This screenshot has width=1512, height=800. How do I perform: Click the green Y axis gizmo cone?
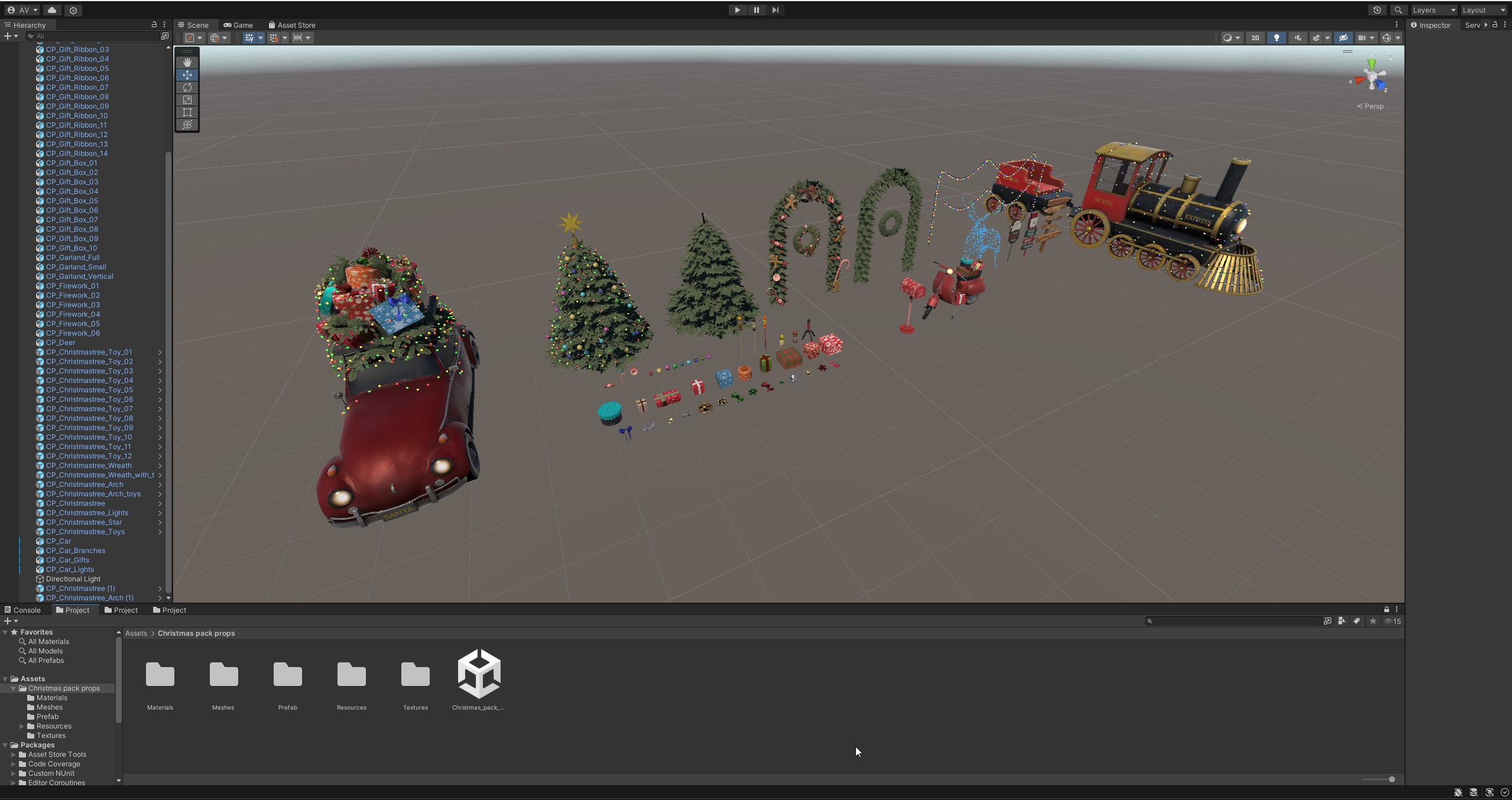click(1371, 63)
